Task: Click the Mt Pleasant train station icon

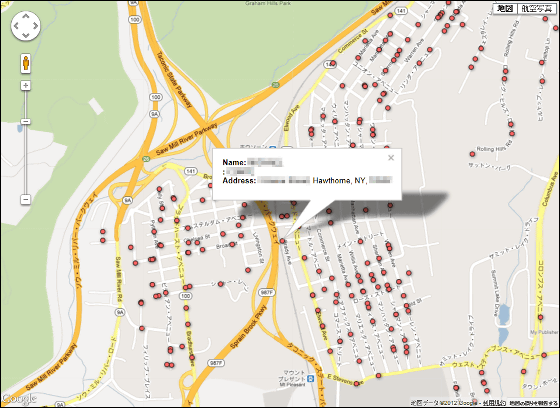Action: pyautogui.click(x=310, y=378)
